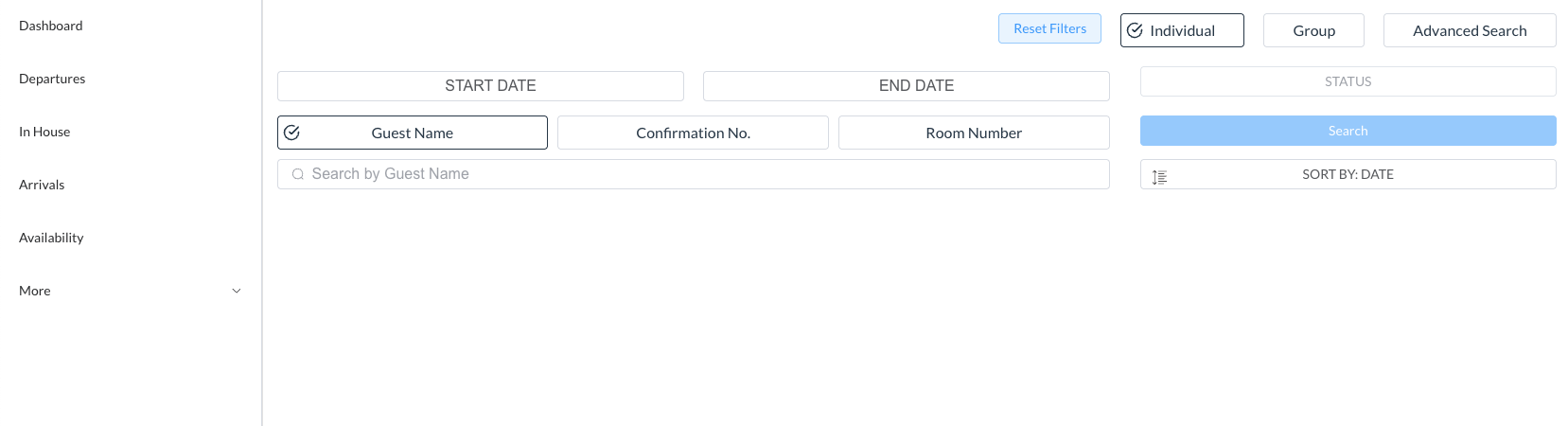The height and width of the screenshot is (426, 1568).
Task: Choose Confirmation No. search type
Action: [x=693, y=133]
